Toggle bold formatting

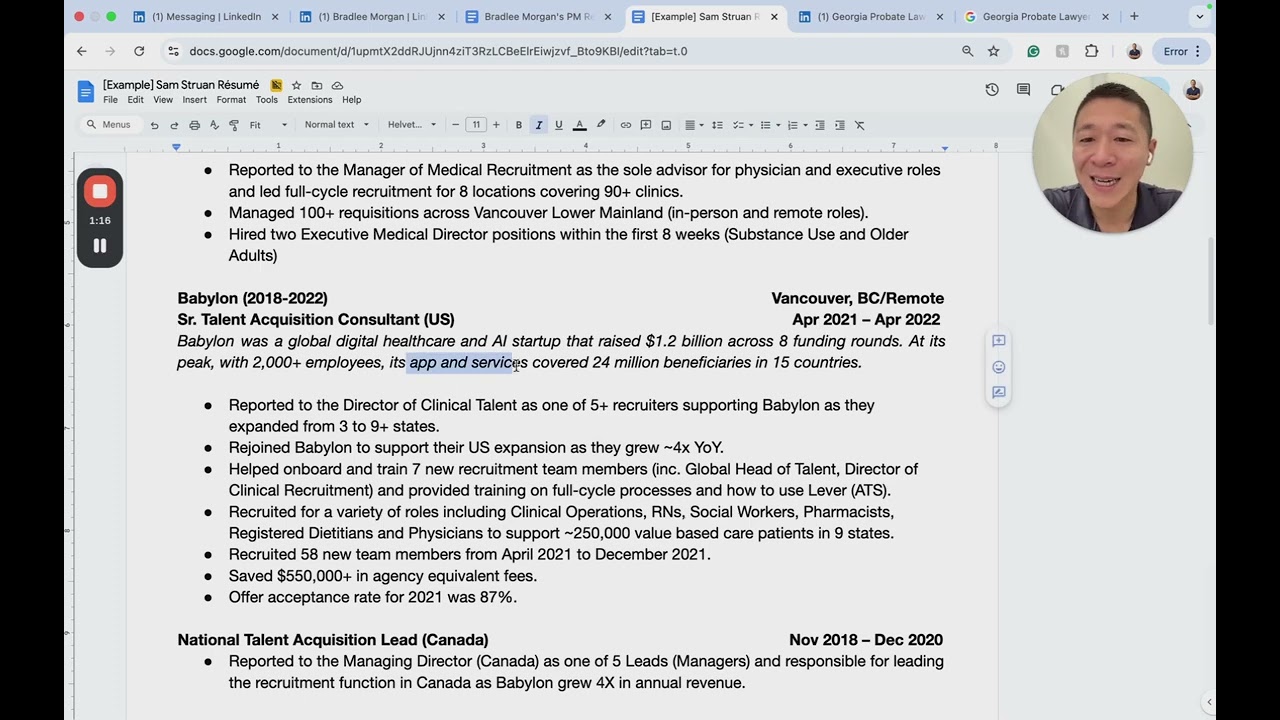[518, 125]
